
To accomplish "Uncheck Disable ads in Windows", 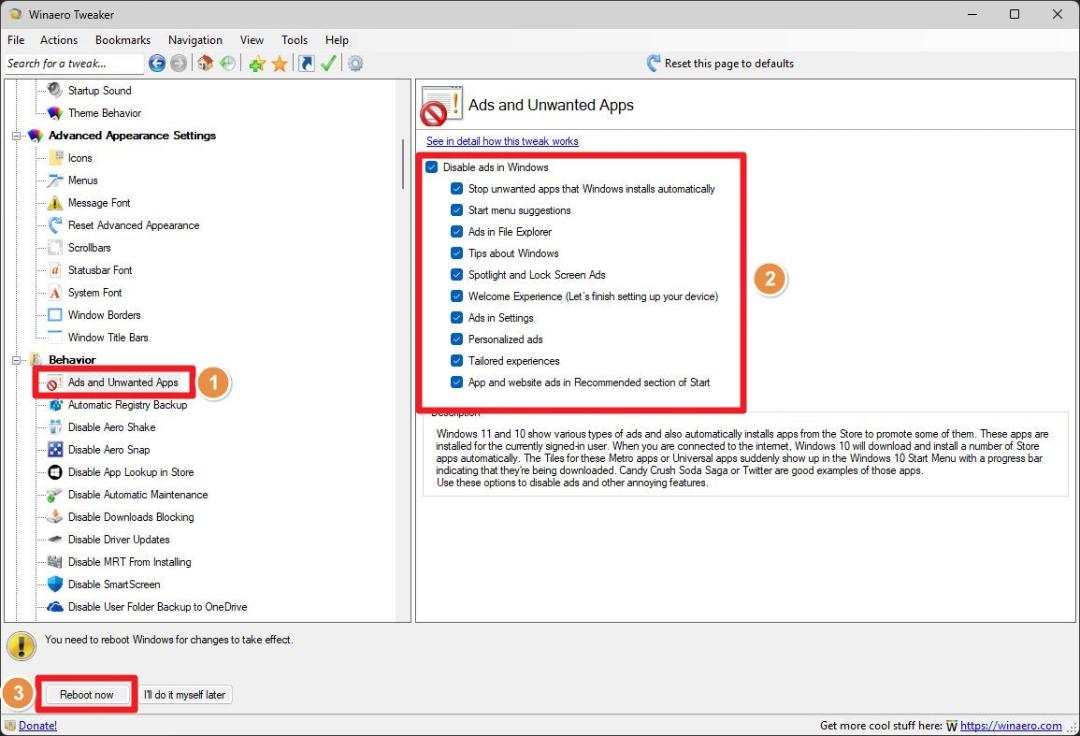I will coord(432,167).
